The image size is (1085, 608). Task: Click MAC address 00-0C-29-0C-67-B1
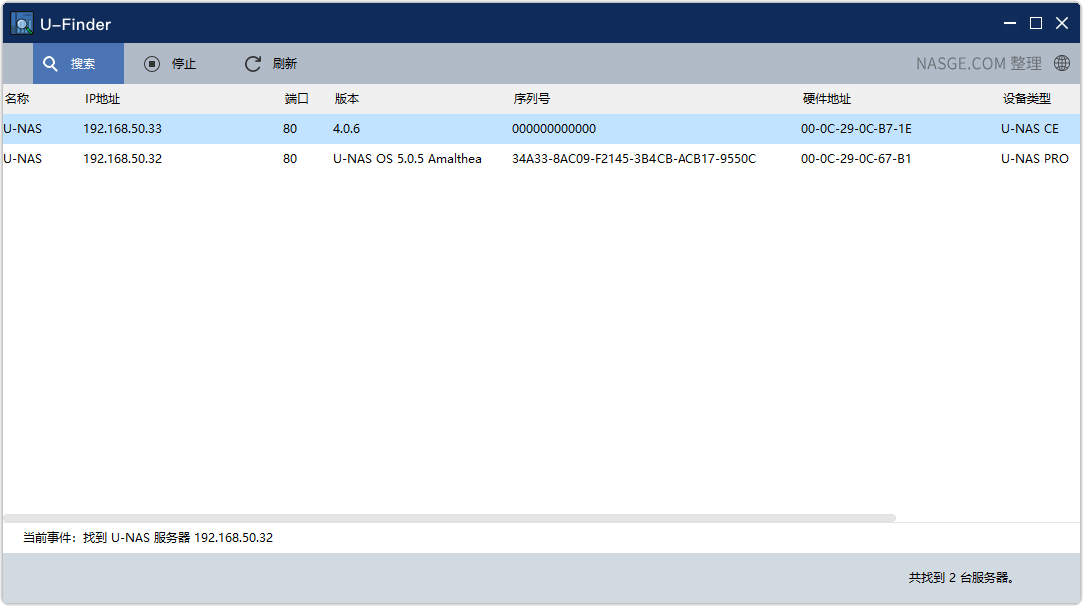click(856, 158)
